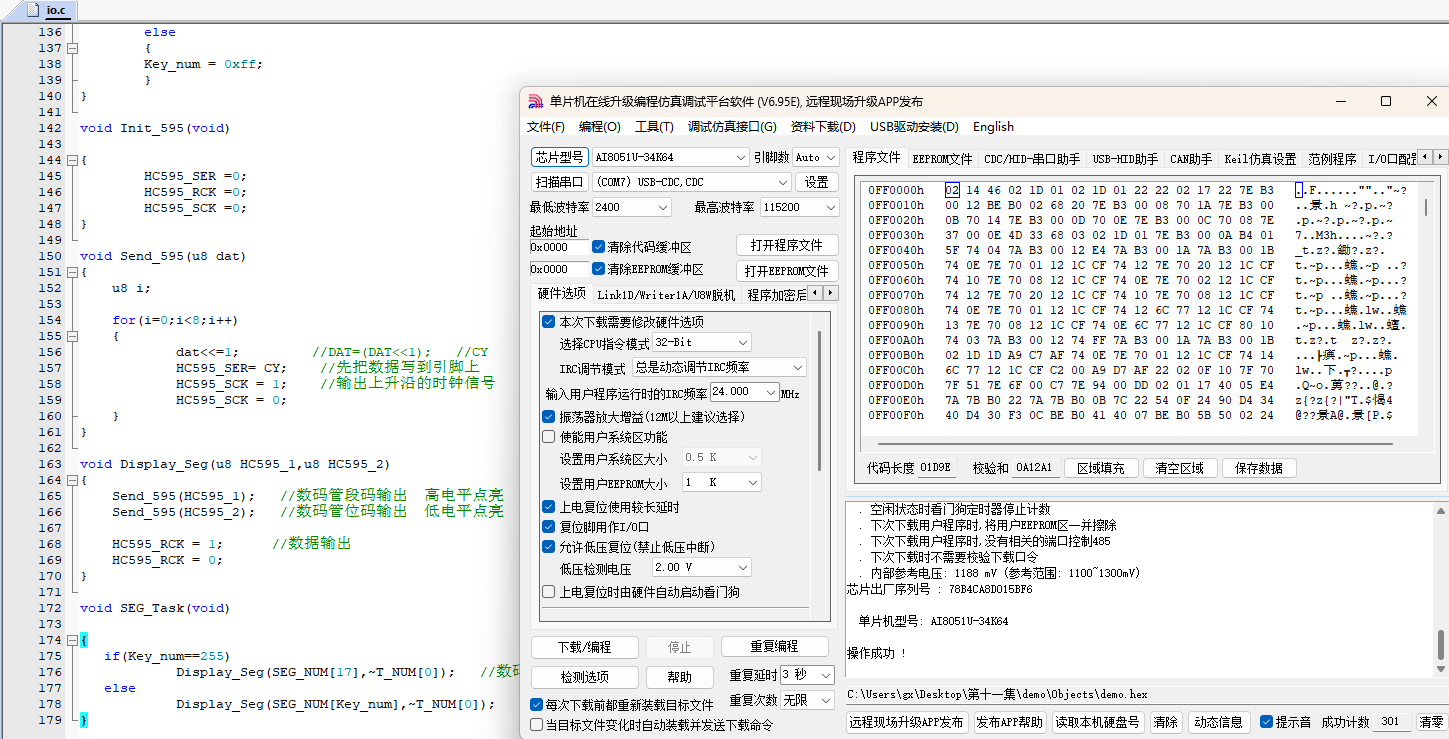
Task: Collapse the Send_595 function fold marker
Action: (72, 272)
